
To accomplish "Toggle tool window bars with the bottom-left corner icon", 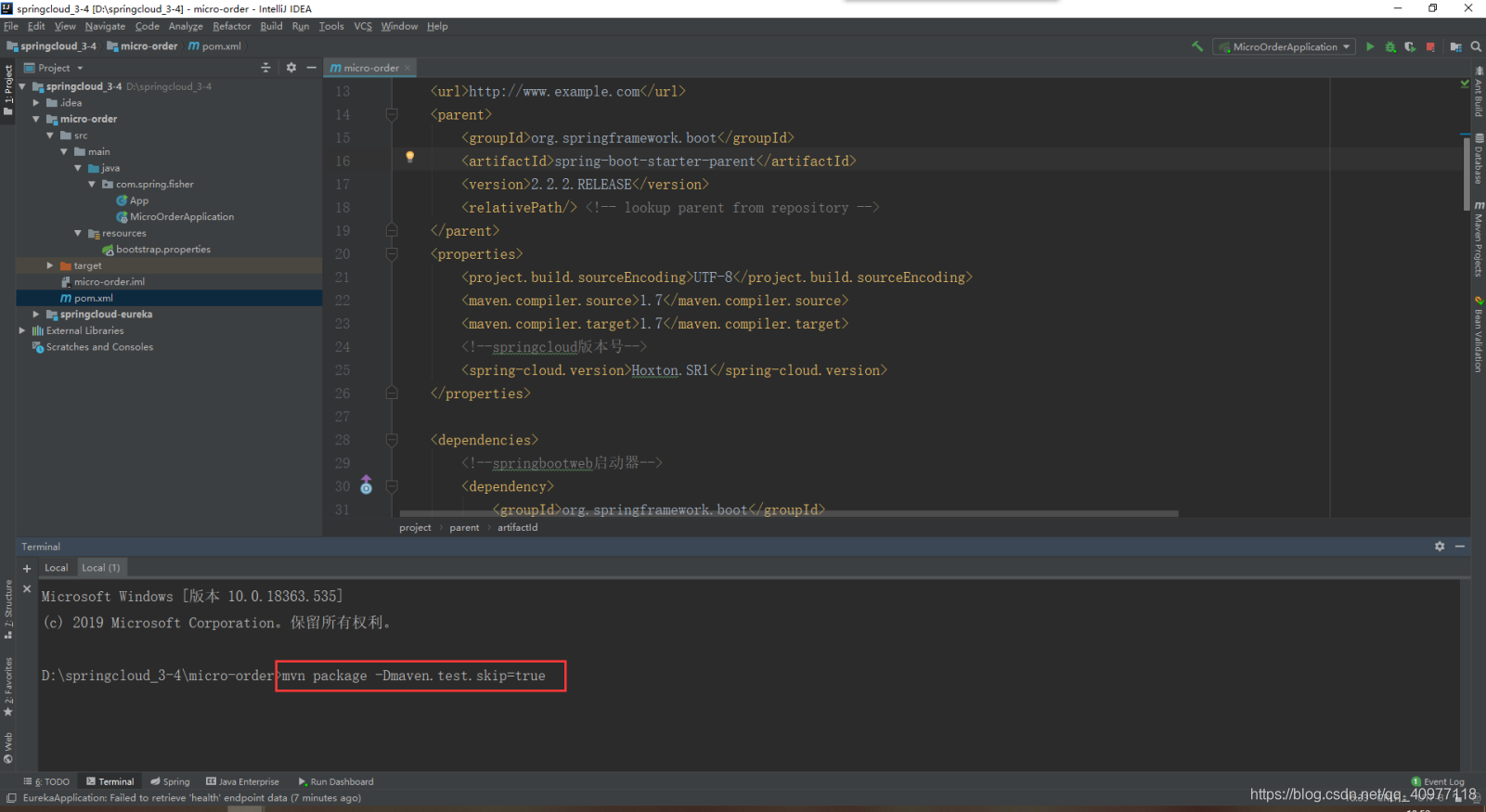I will point(10,797).
